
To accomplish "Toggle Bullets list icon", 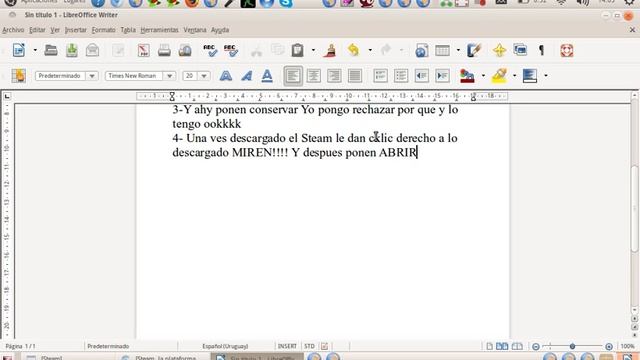I will tap(401, 76).
